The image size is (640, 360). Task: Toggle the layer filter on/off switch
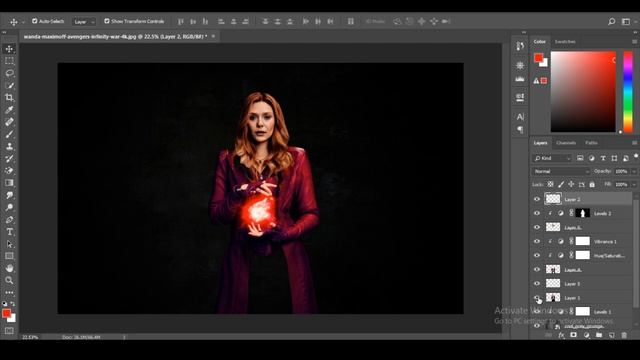[x=636, y=156]
